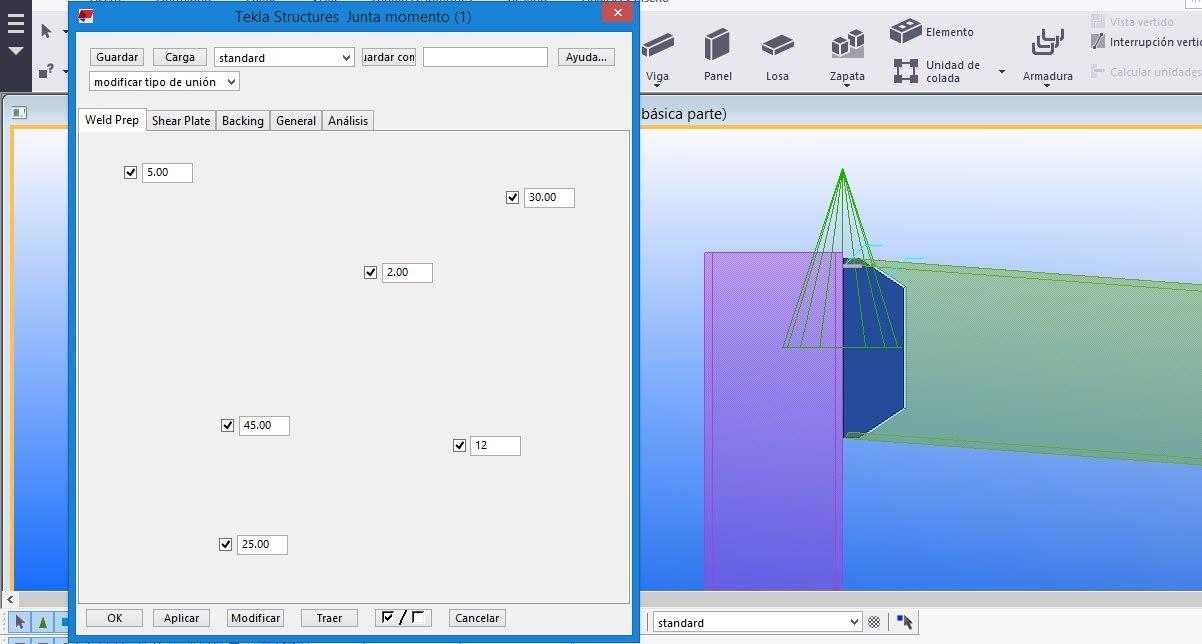Click the input field containing 12
Viewport: 1202px width, 644px height.
[x=495, y=446]
